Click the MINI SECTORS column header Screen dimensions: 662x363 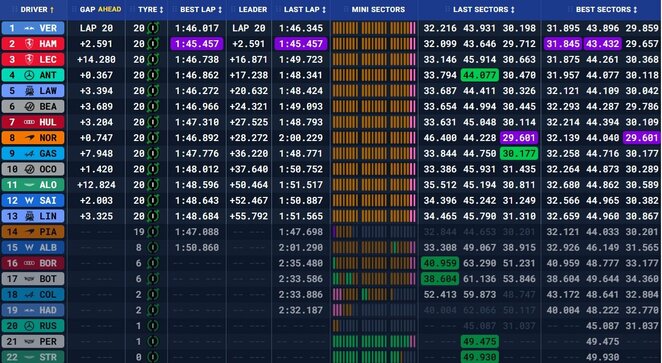[378, 9]
